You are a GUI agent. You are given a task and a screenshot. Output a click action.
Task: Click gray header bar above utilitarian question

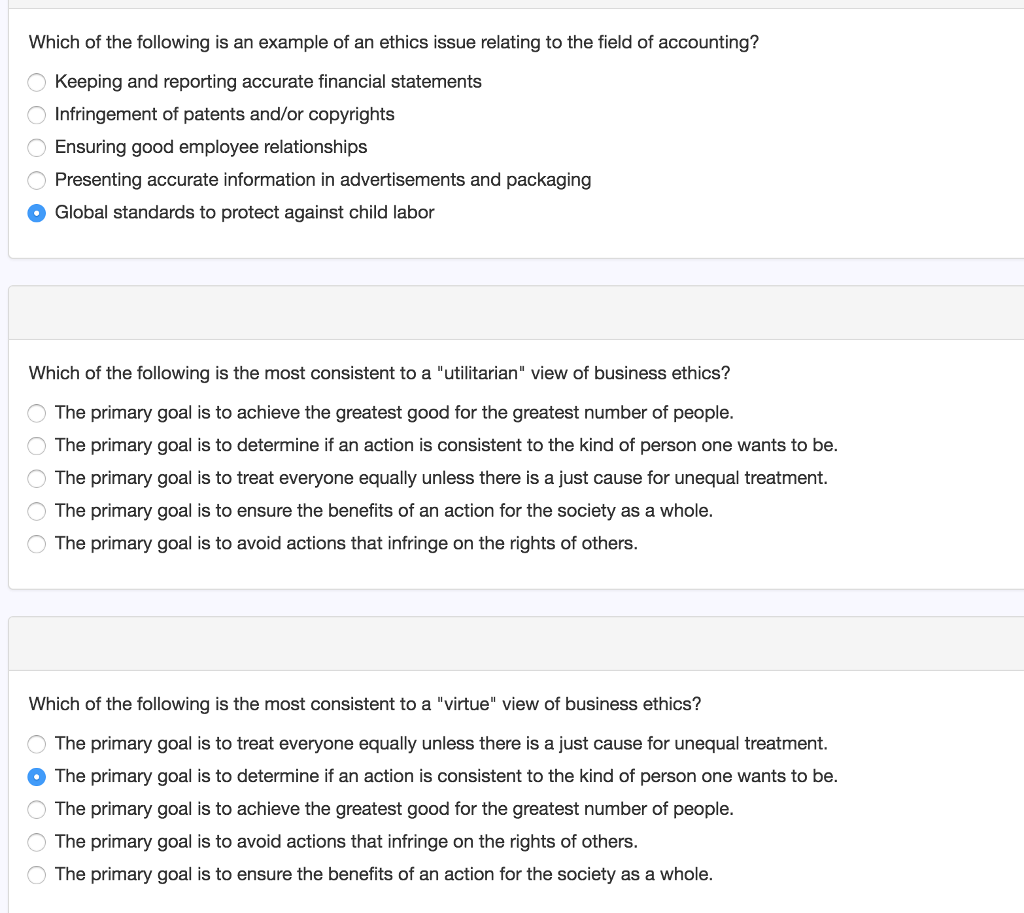click(515, 312)
